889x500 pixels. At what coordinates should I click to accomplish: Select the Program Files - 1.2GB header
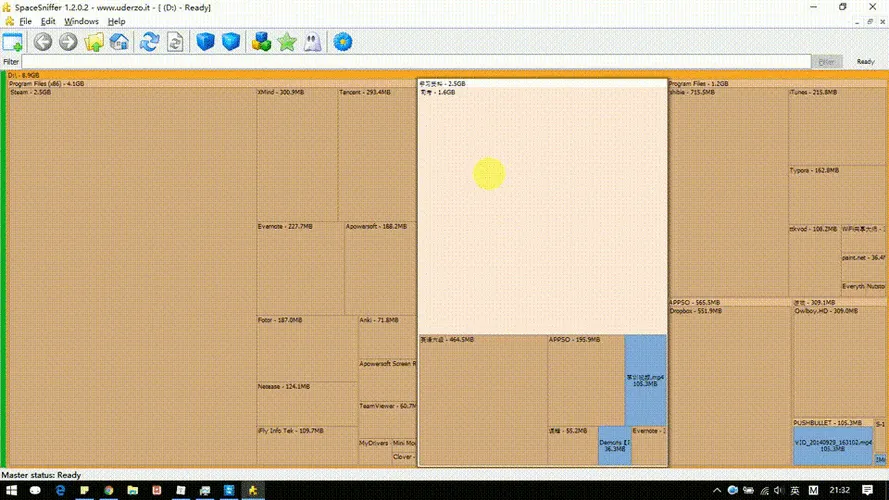click(777, 83)
